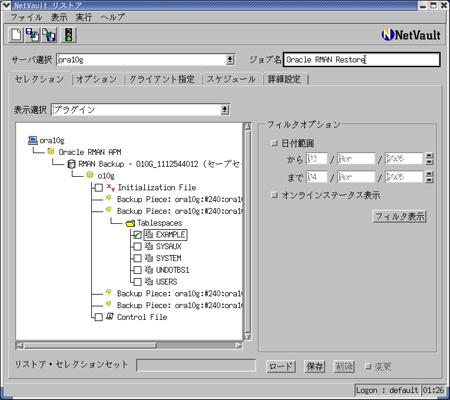The image size is (450, 400).
Task: Open the サーバ選択 dropdown arrow
Action: pos(230,60)
